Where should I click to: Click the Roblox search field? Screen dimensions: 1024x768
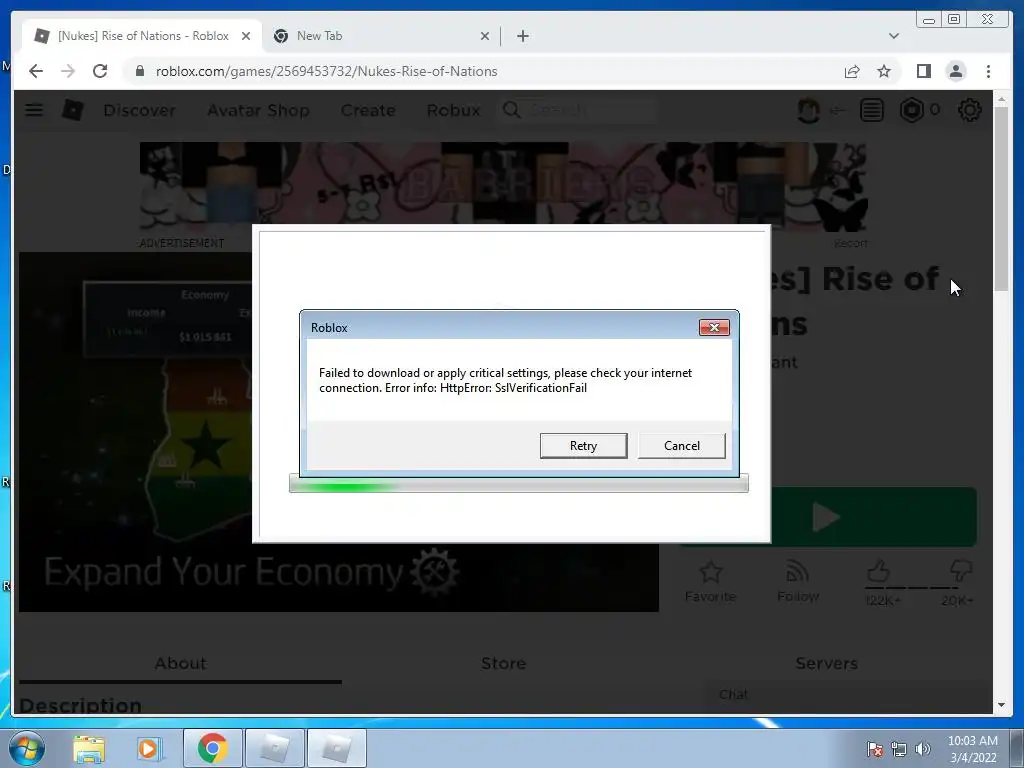[577, 110]
